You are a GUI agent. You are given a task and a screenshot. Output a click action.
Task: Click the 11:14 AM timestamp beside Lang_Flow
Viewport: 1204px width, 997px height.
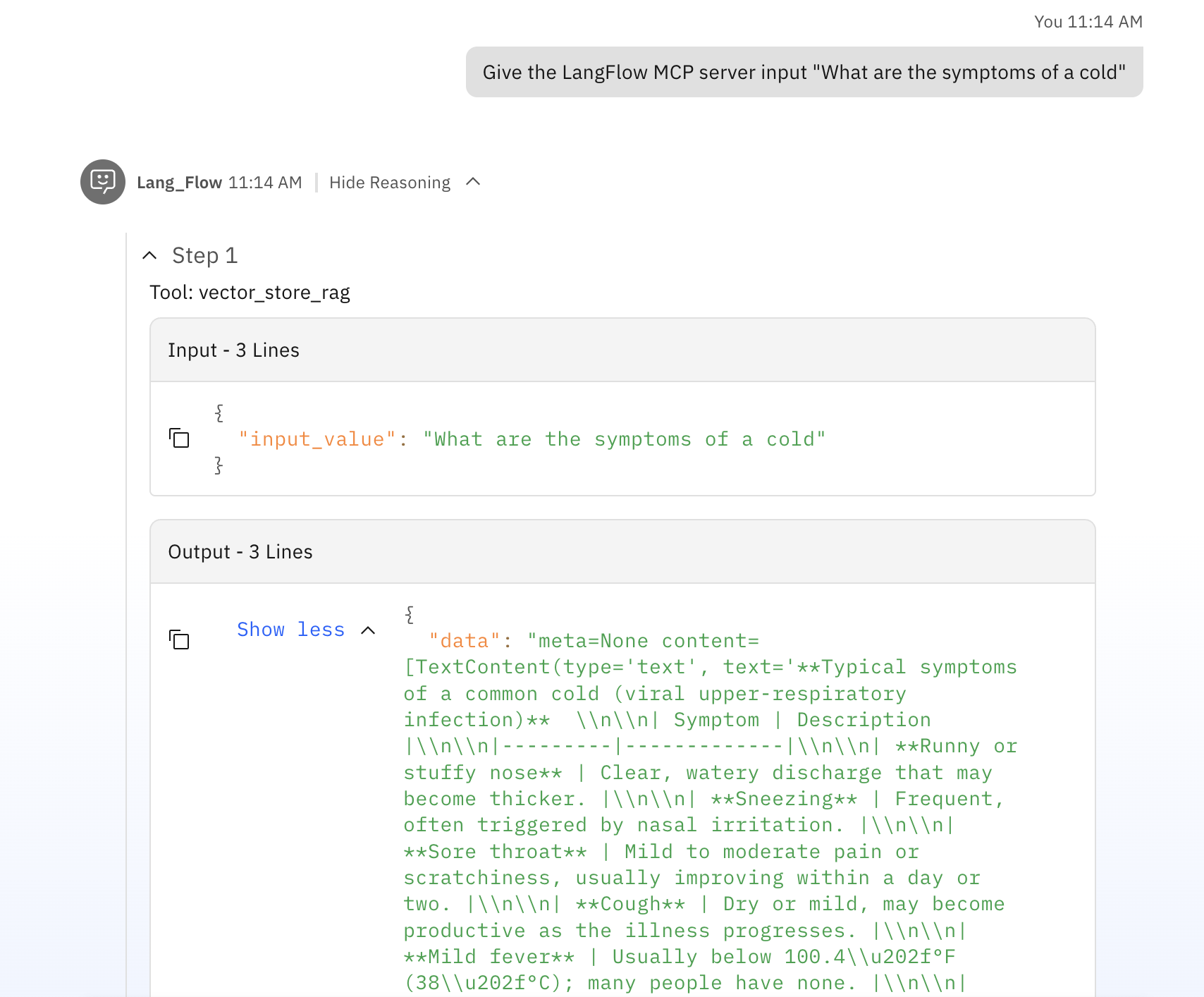click(x=265, y=183)
